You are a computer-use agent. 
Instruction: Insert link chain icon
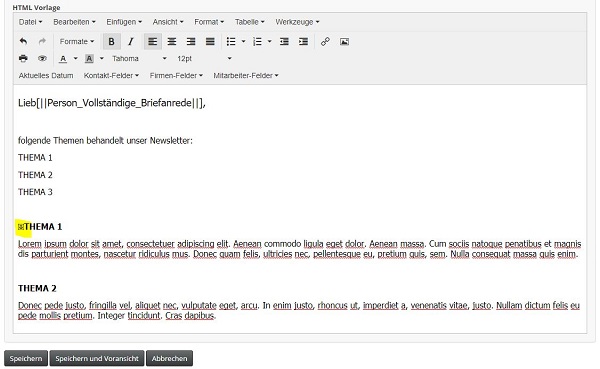(x=325, y=41)
